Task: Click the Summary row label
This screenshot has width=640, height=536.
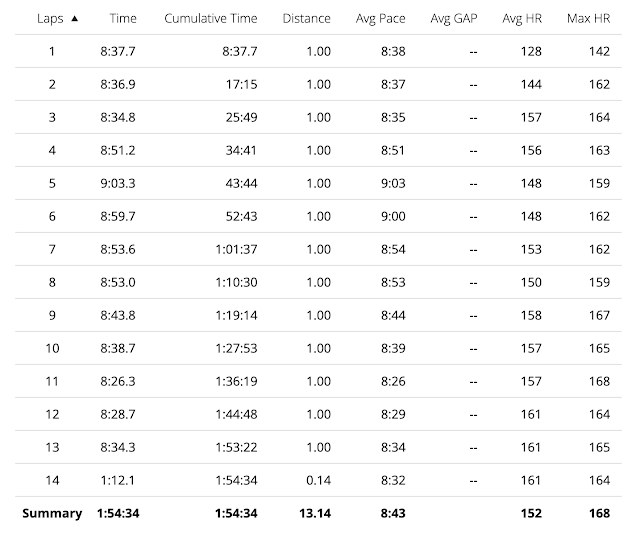Action: click(53, 513)
